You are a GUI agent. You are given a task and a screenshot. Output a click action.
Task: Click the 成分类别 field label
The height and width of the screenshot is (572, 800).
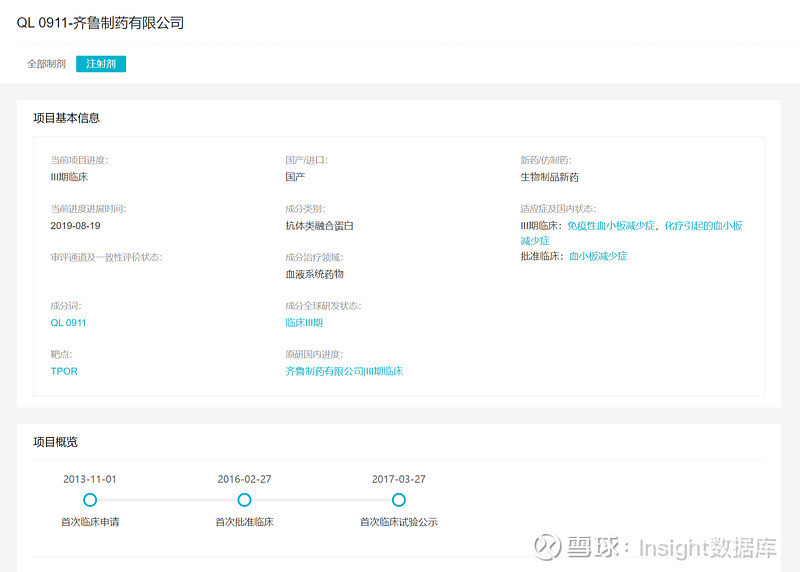click(305, 209)
